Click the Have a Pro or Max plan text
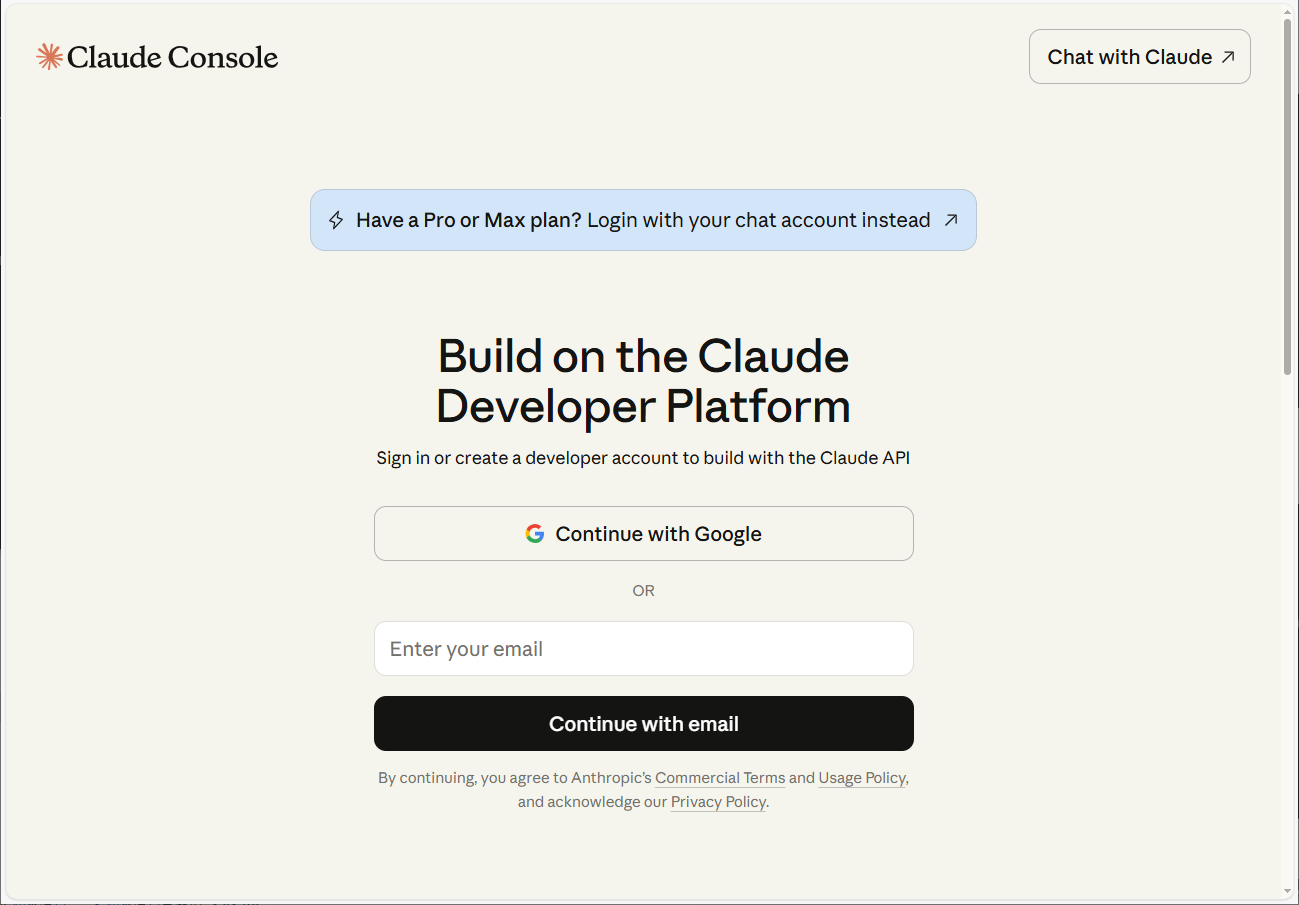The width and height of the screenshot is (1299, 905). click(468, 220)
